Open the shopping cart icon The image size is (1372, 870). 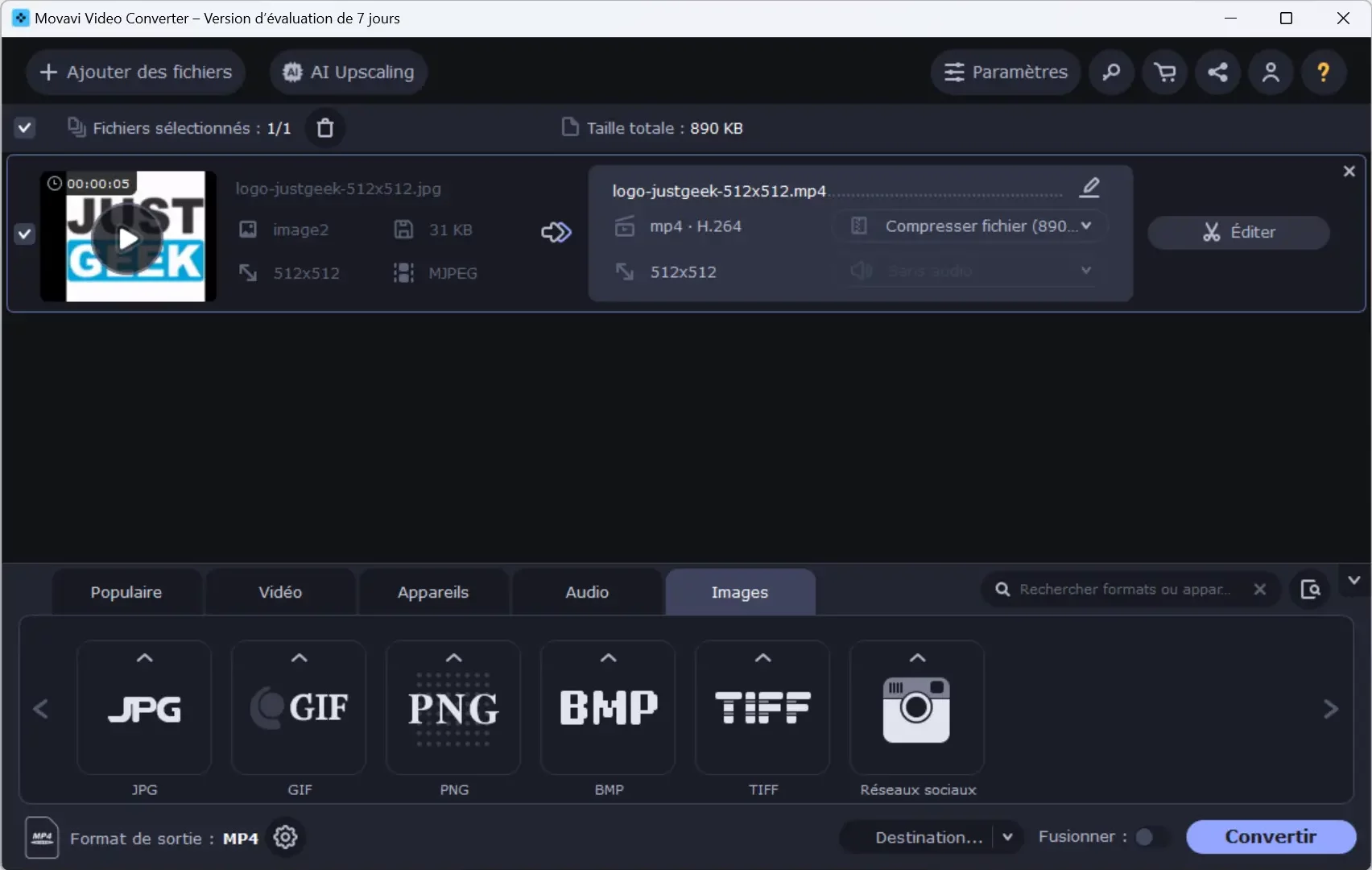coord(1164,72)
